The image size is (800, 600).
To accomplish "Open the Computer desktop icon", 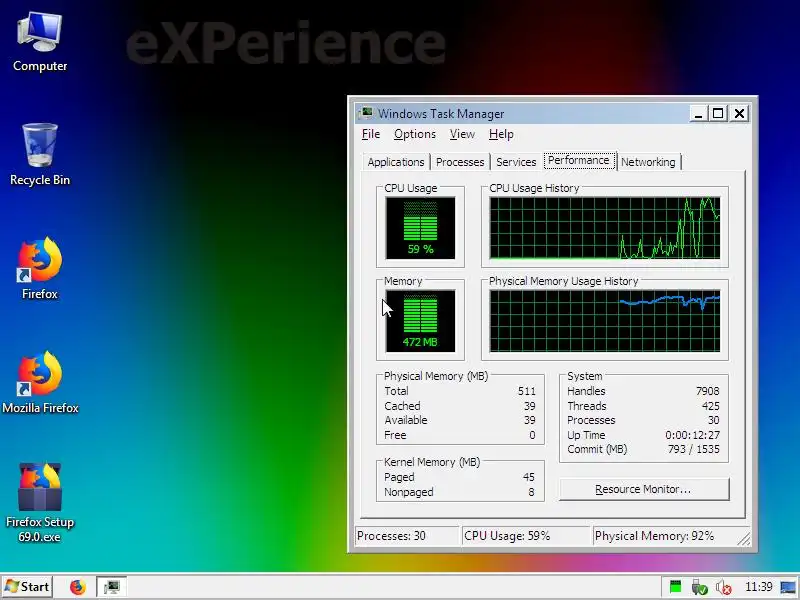I will (x=40, y=42).
